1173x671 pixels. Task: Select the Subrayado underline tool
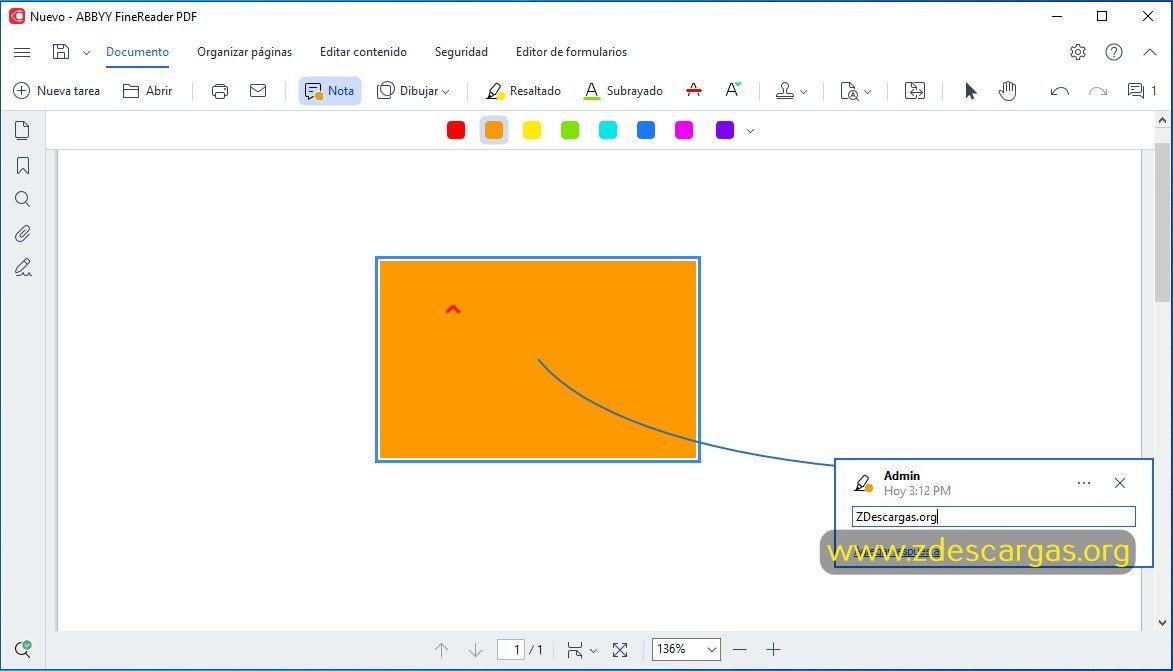[623, 91]
